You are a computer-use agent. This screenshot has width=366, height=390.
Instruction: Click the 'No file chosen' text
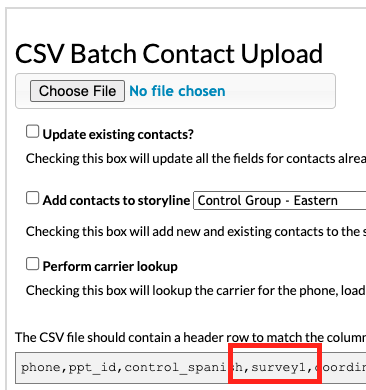tap(177, 91)
